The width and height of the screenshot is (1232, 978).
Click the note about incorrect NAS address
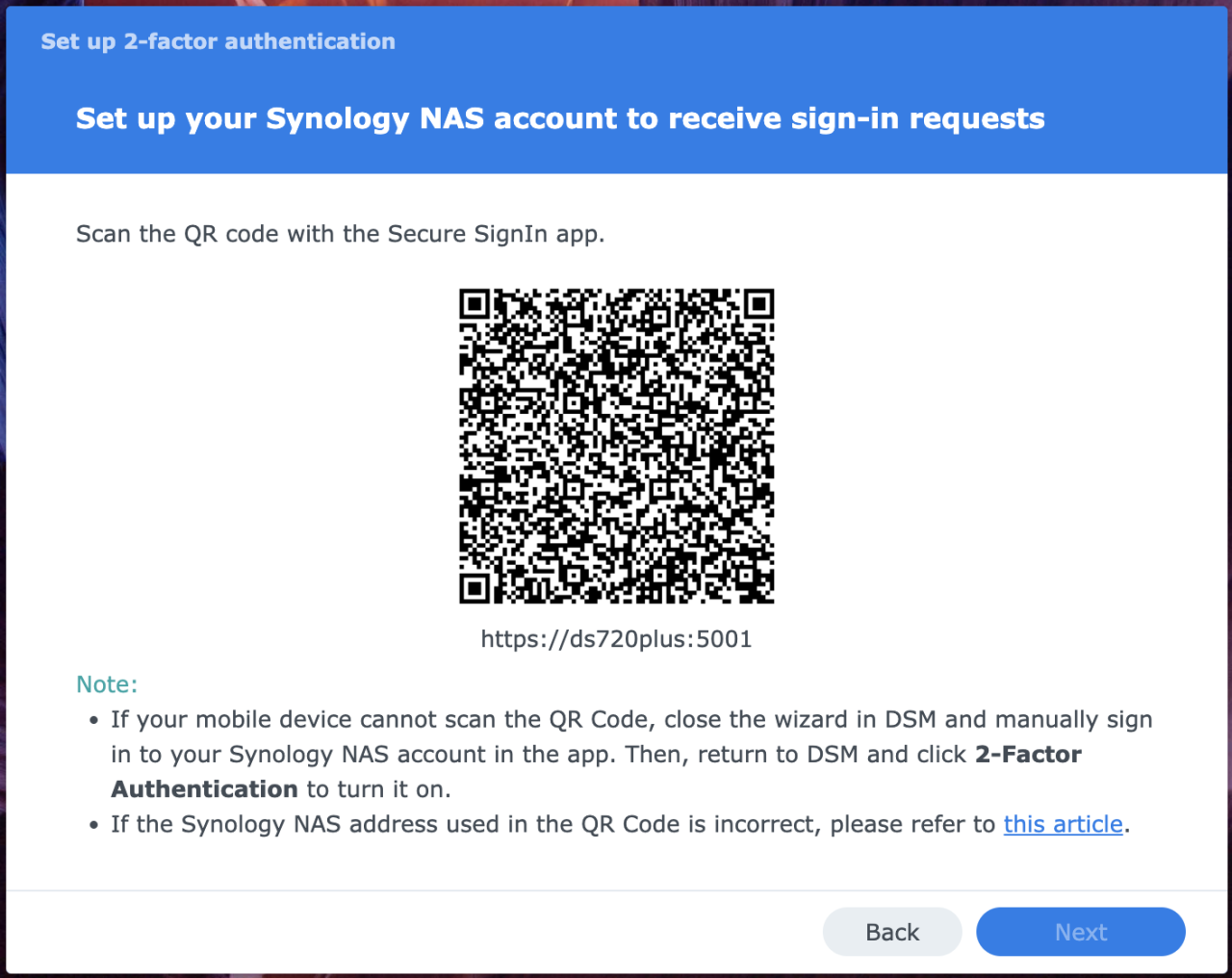point(620,824)
